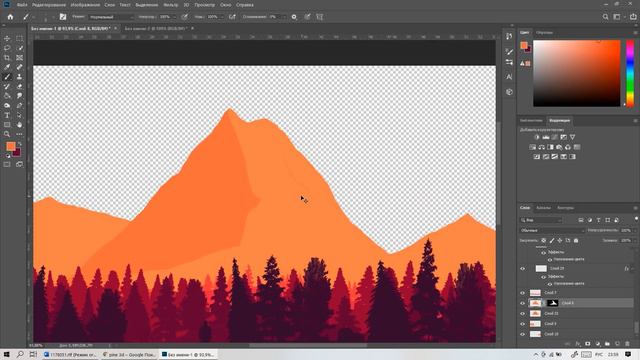This screenshot has width=640, height=360.
Task: Add a Levels adjustment
Action: point(546,137)
